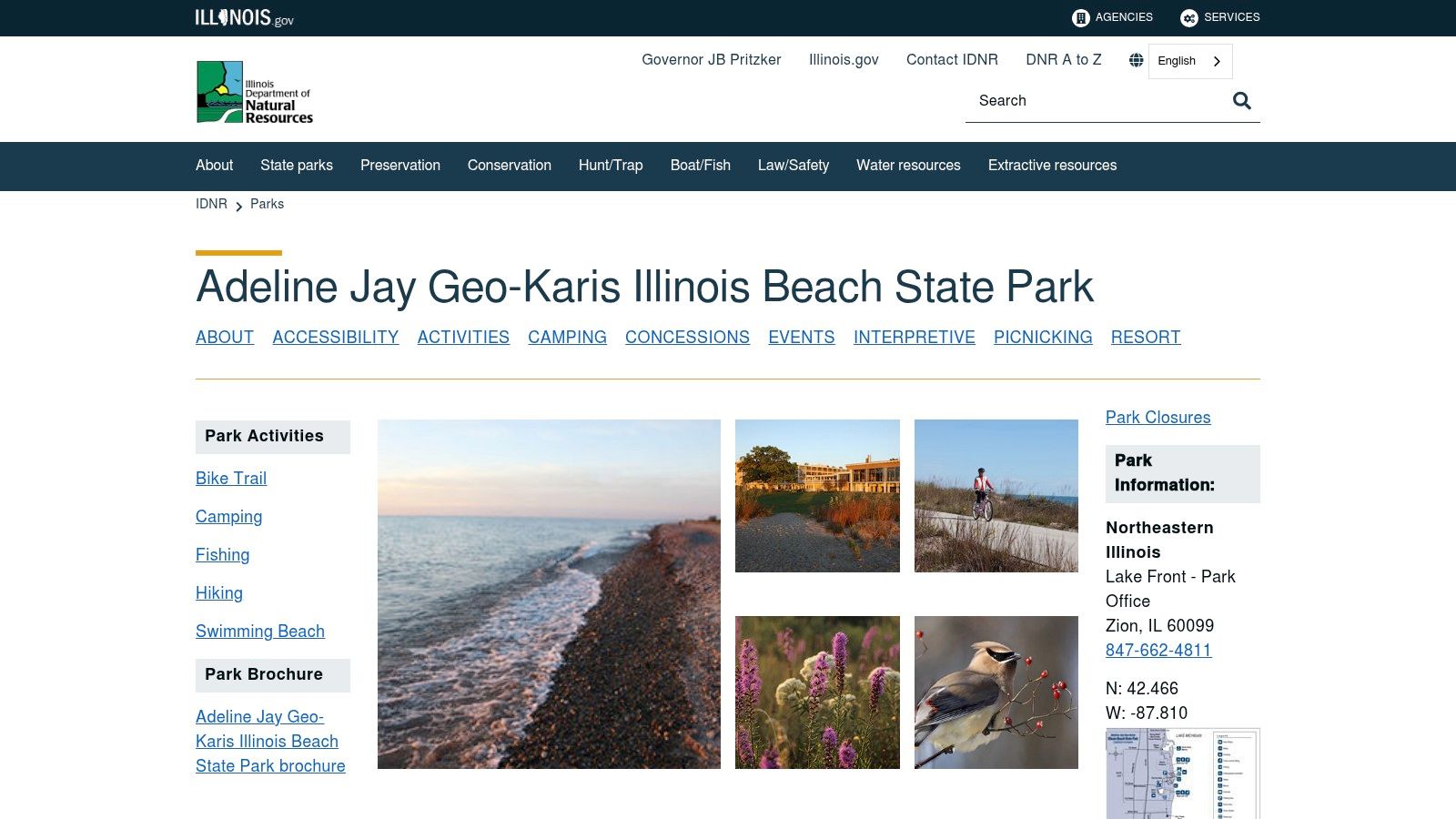Open the Conservation menu
1456x819 pixels.
510,166
